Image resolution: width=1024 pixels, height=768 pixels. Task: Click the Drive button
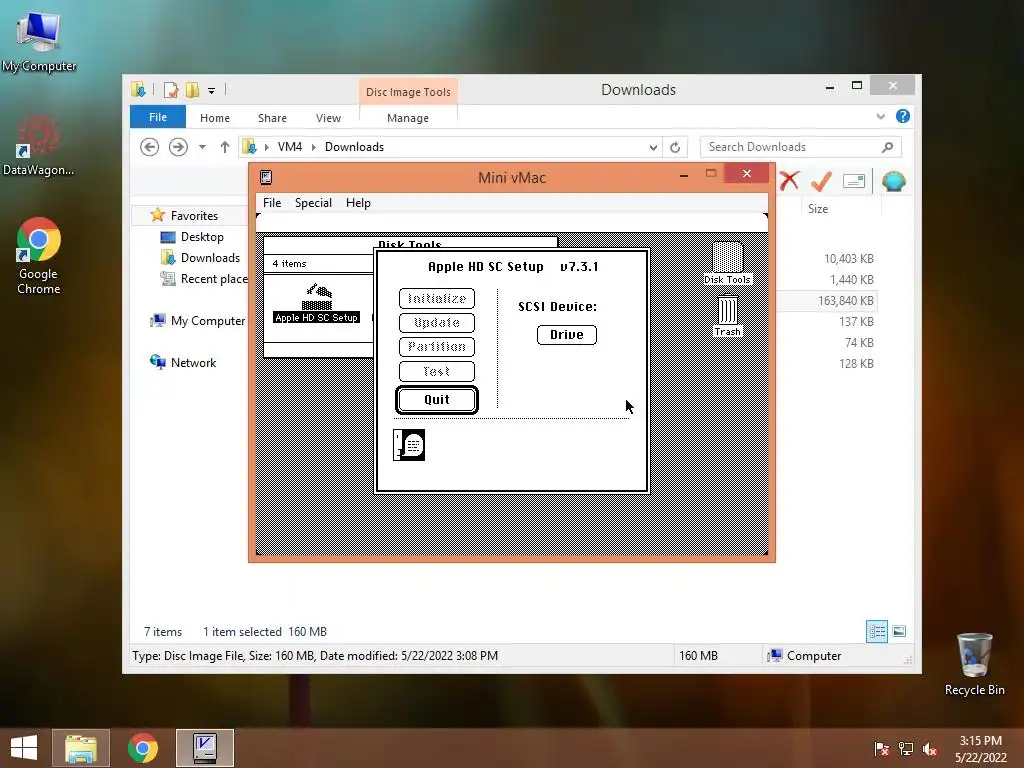click(566, 334)
